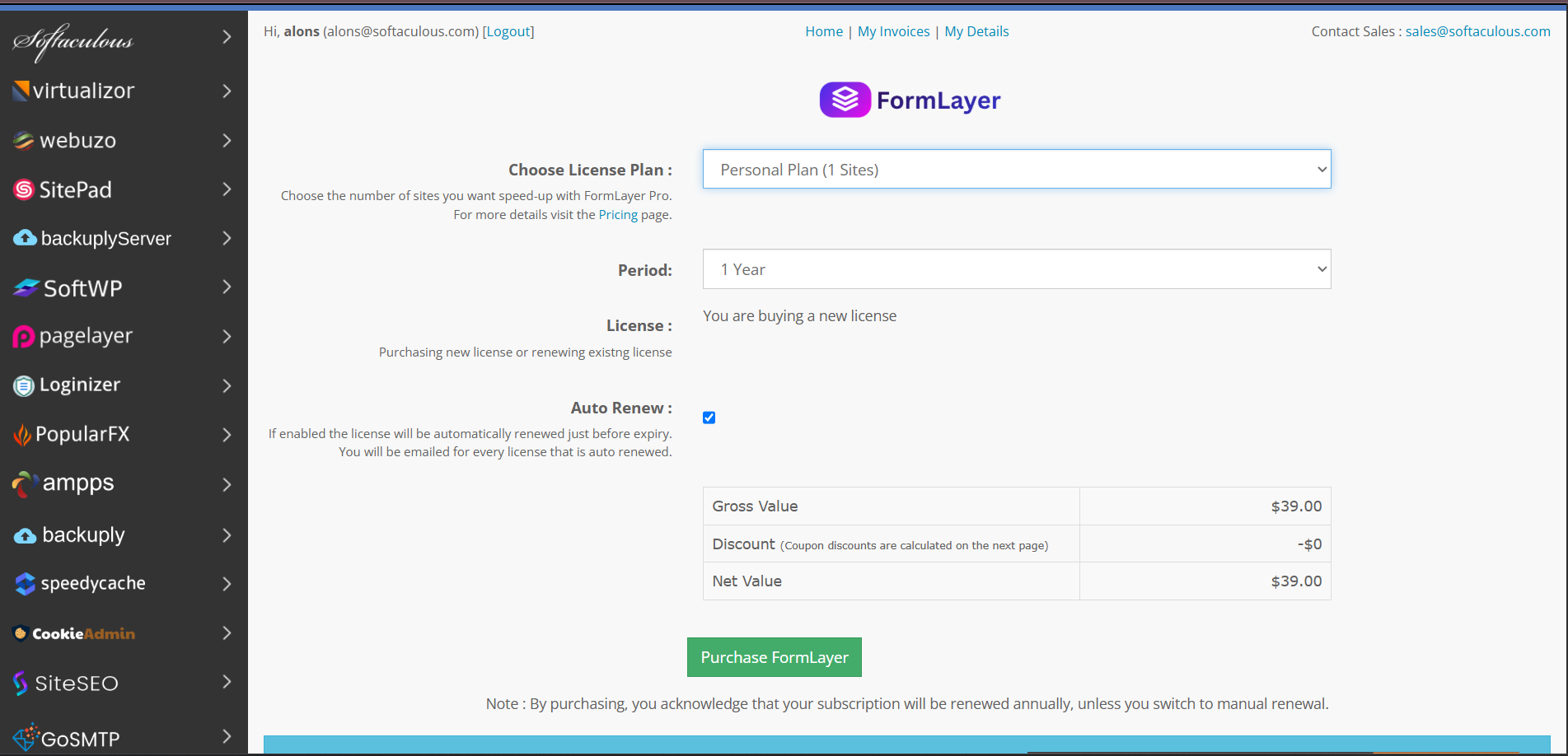Expand the speedycache menu chevron
This screenshot has width=1568, height=756.
coord(227,583)
